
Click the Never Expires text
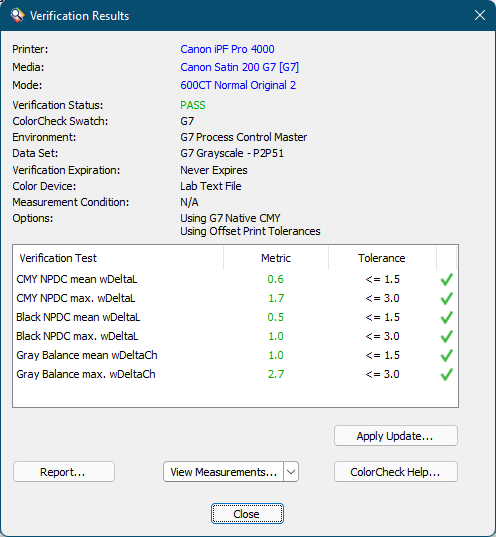pyautogui.click(x=214, y=170)
